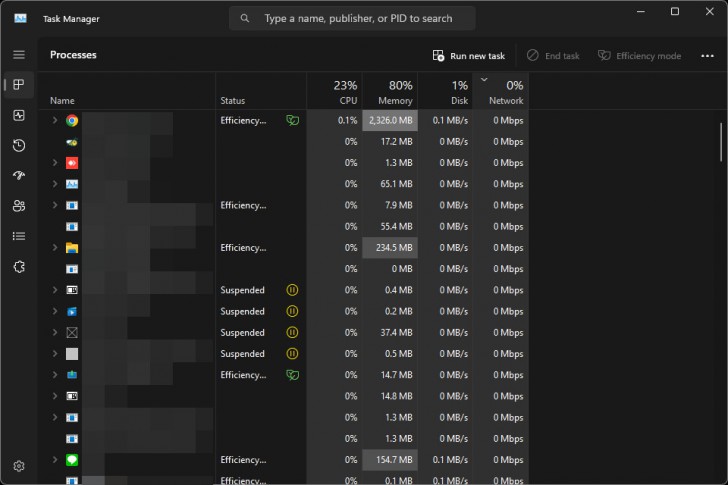728x485 pixels.
Task: Sort by the Network column header
Action: [x=501, y=91]
